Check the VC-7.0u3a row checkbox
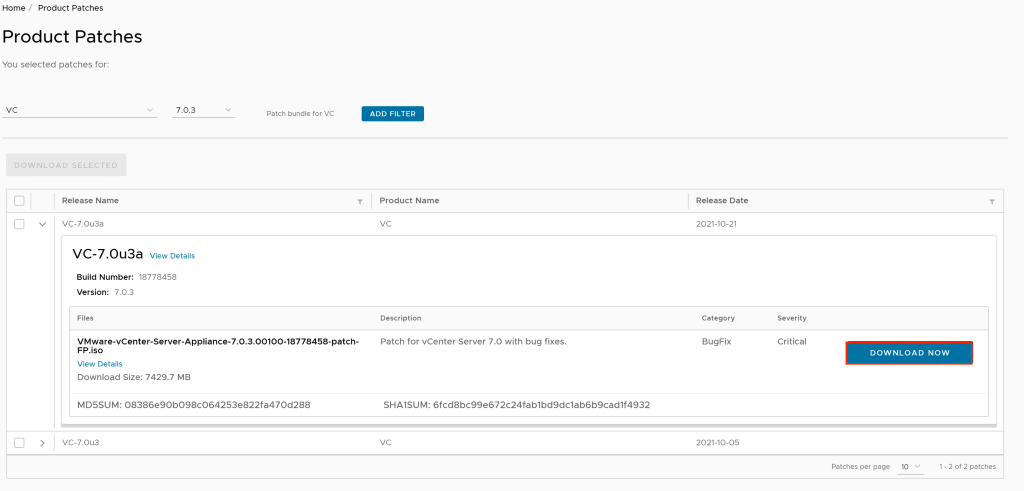Screen dimensions: 1024x491 (x=19, y=224)
